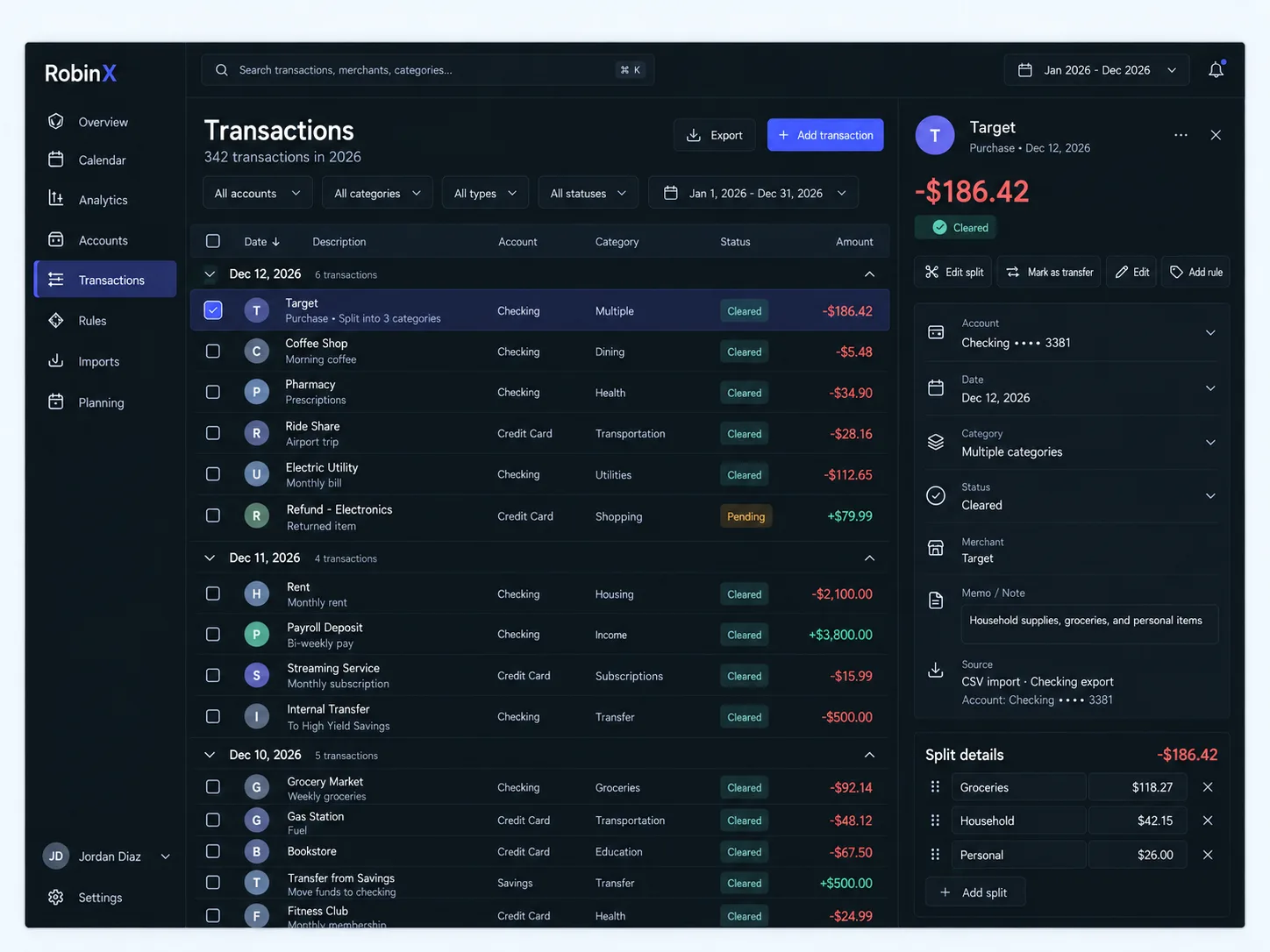1270x952 pixels.
Task: Tick the Payroll Deposit checkbox
Action: point(213,634)
